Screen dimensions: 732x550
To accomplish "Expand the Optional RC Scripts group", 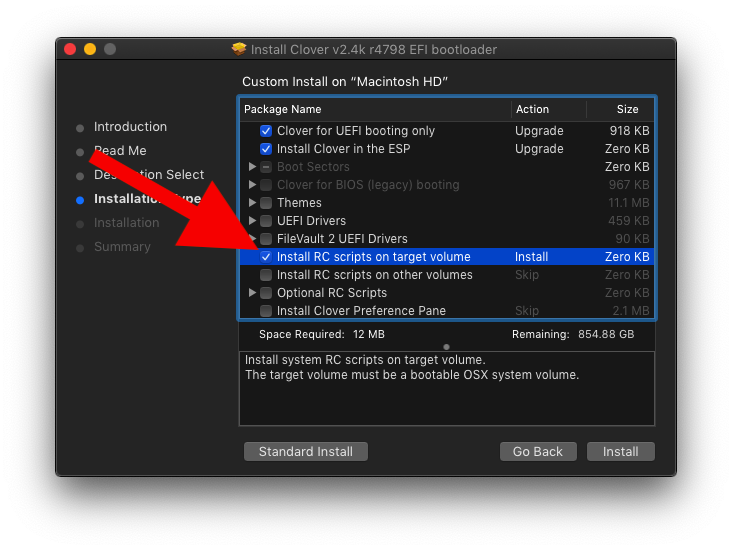I will 252,293.
